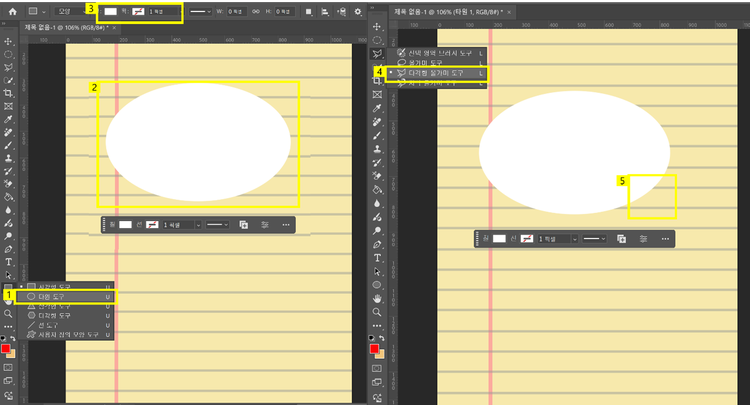Select the Clone Stamp tool in the left toolbar
The image size is (750, 405).
(8, 158)
